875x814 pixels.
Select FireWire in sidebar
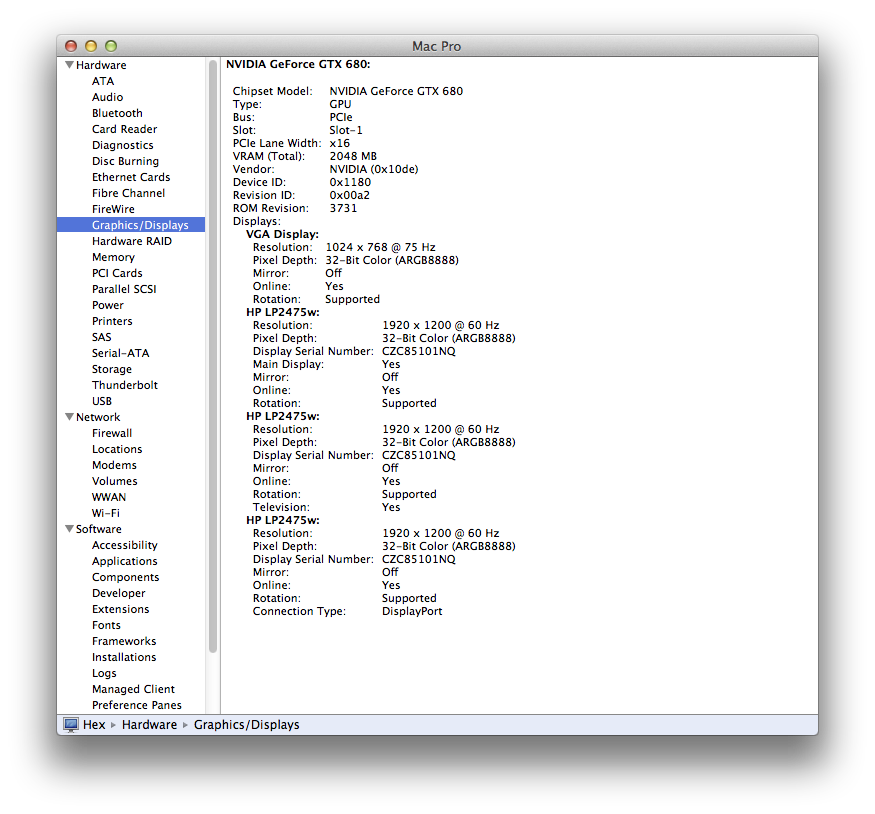coord(113,209)
